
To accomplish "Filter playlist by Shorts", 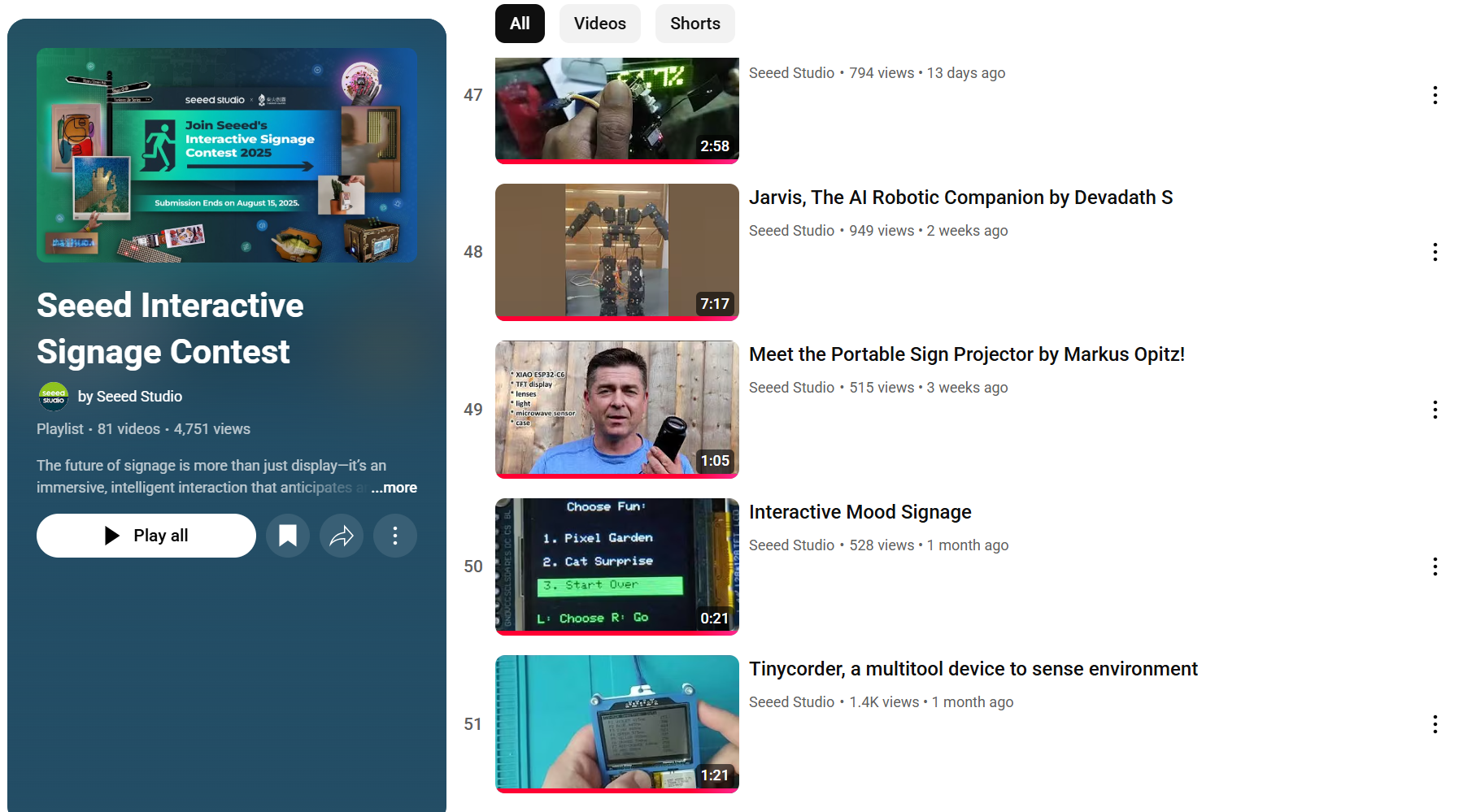I will point(694,24).
